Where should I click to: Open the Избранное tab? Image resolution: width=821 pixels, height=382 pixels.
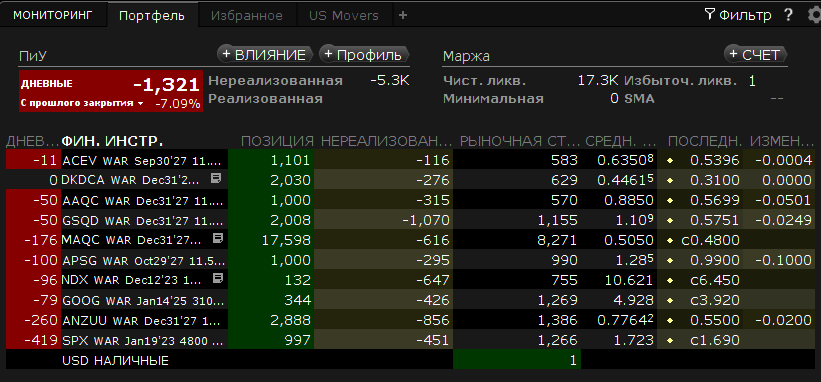click(x=247, y=16)
